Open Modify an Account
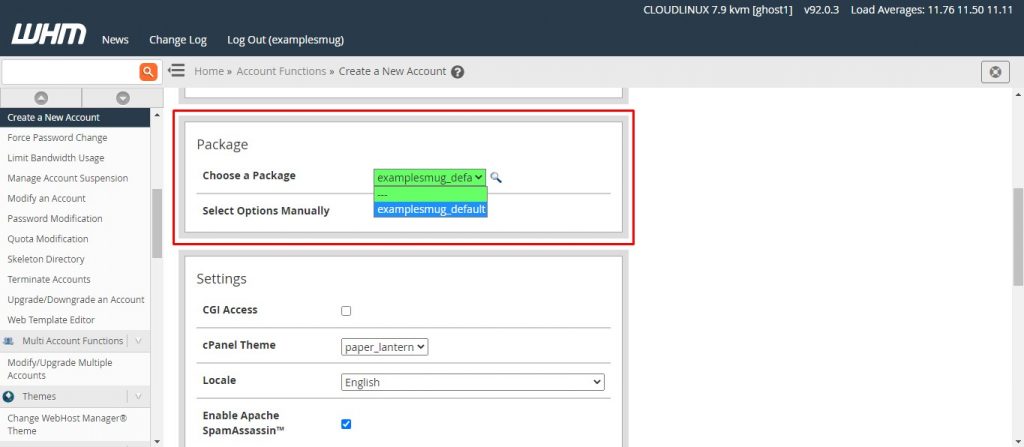 (x=46, y=199)
